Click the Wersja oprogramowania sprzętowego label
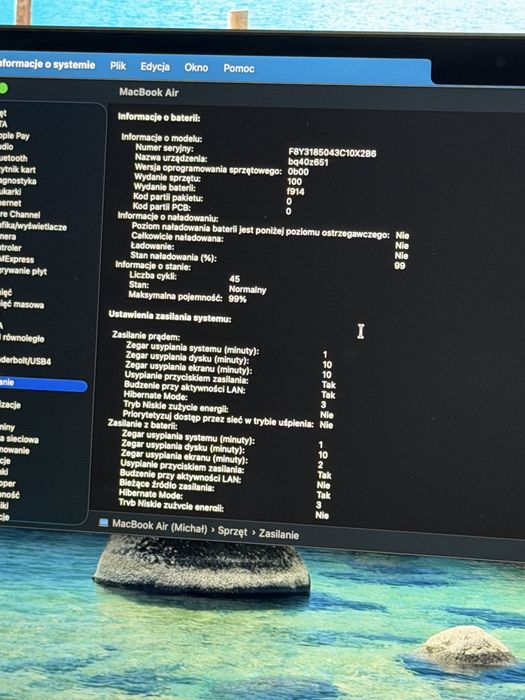 coord(208,169)
